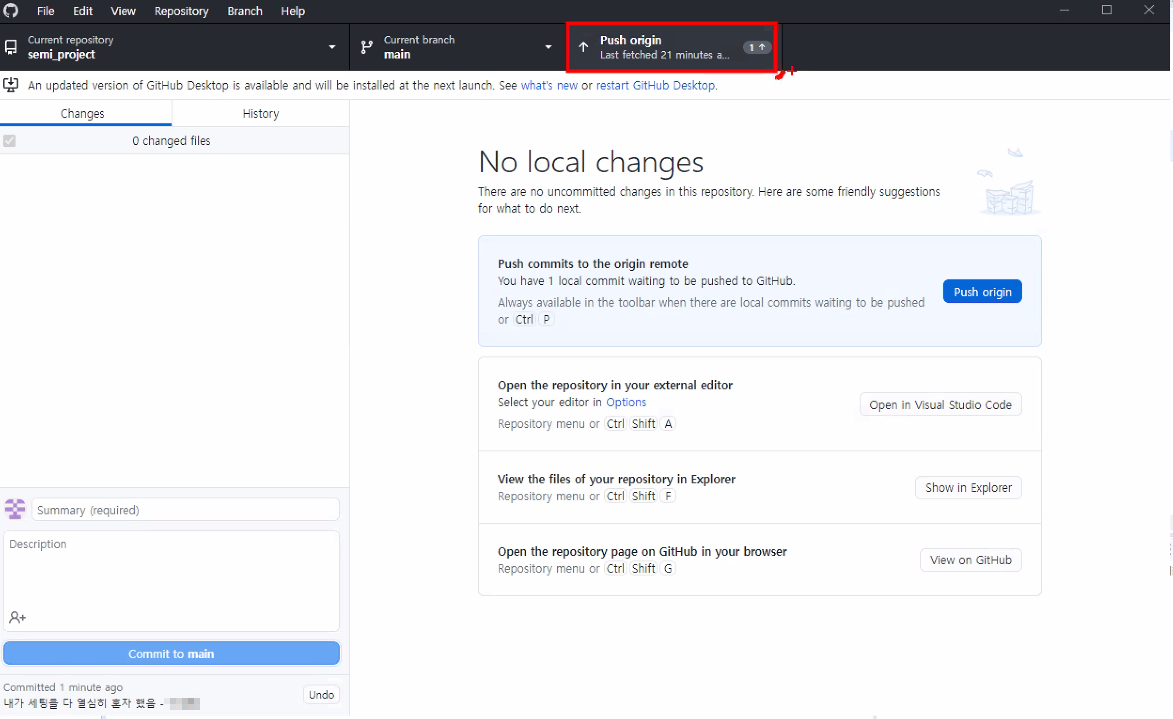The image size is (1173, 719).
Task: Click the add co-authors icon
Action: coord(17,617)
